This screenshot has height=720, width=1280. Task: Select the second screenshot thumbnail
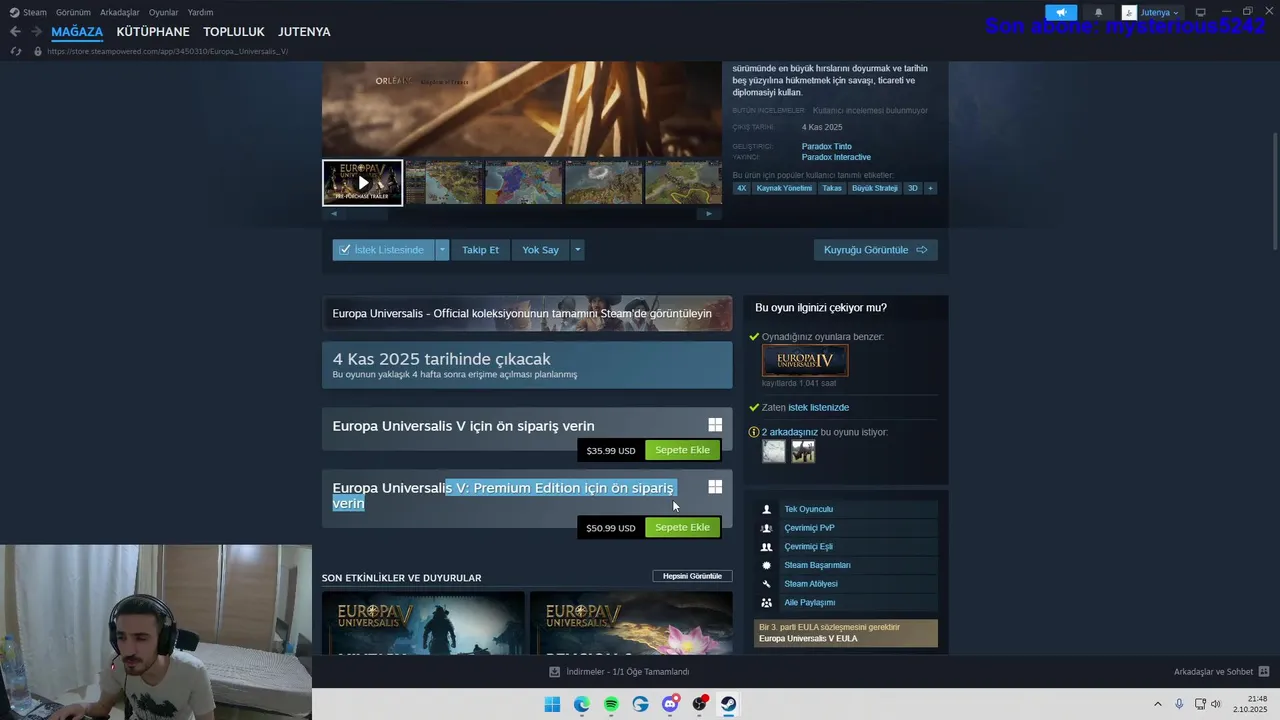click(x=443, y=183)
